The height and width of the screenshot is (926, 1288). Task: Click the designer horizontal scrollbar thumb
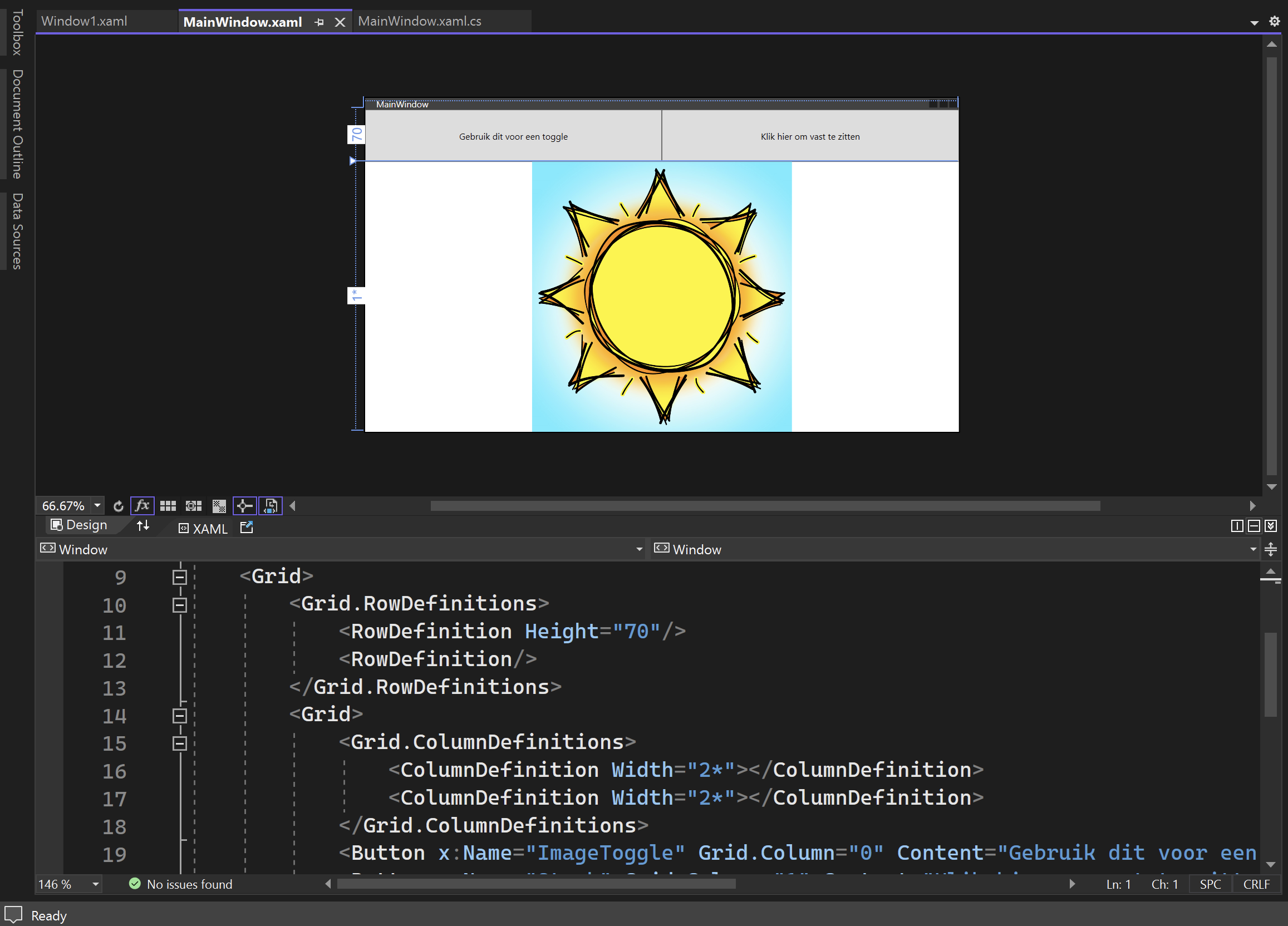click(x=764, y=506)
